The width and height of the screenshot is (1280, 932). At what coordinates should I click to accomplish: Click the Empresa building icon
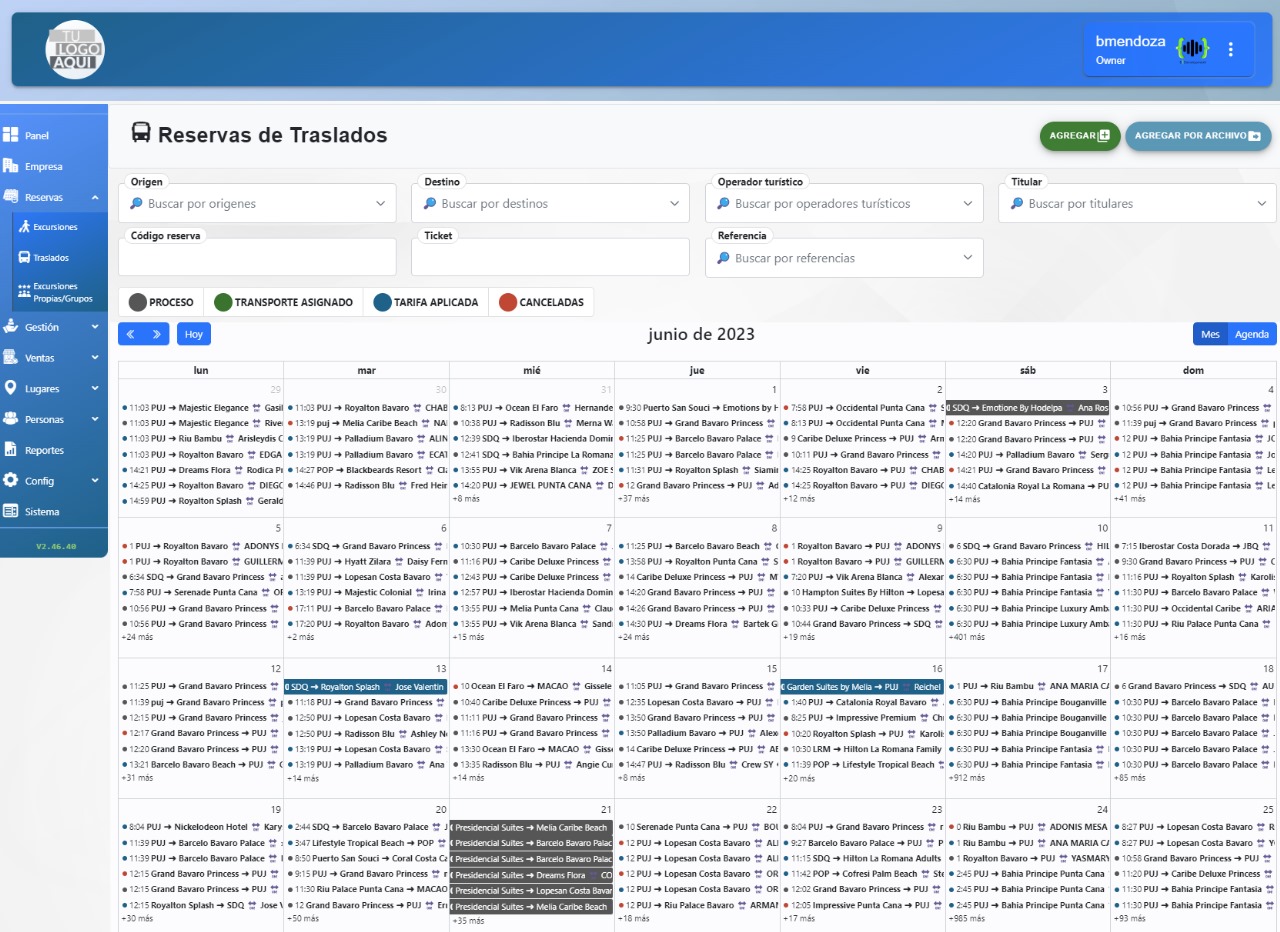pyautogui.click(x=11, y=166)
